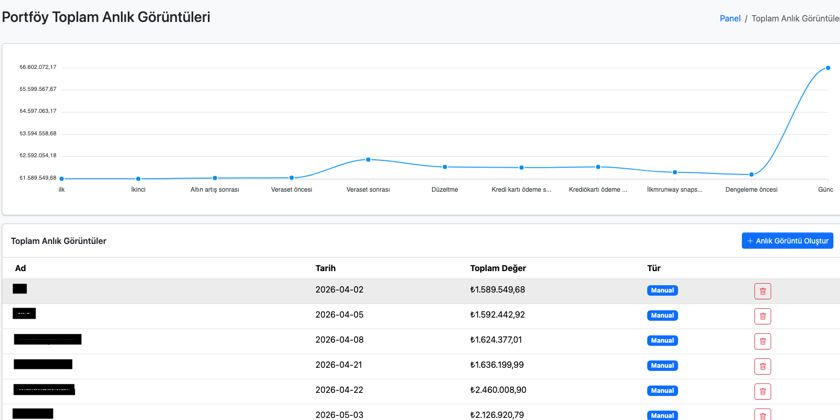Screen dimensions: 840x420
Task: Click the value ₺2.460.008,90
Action: tap(498, 390)
